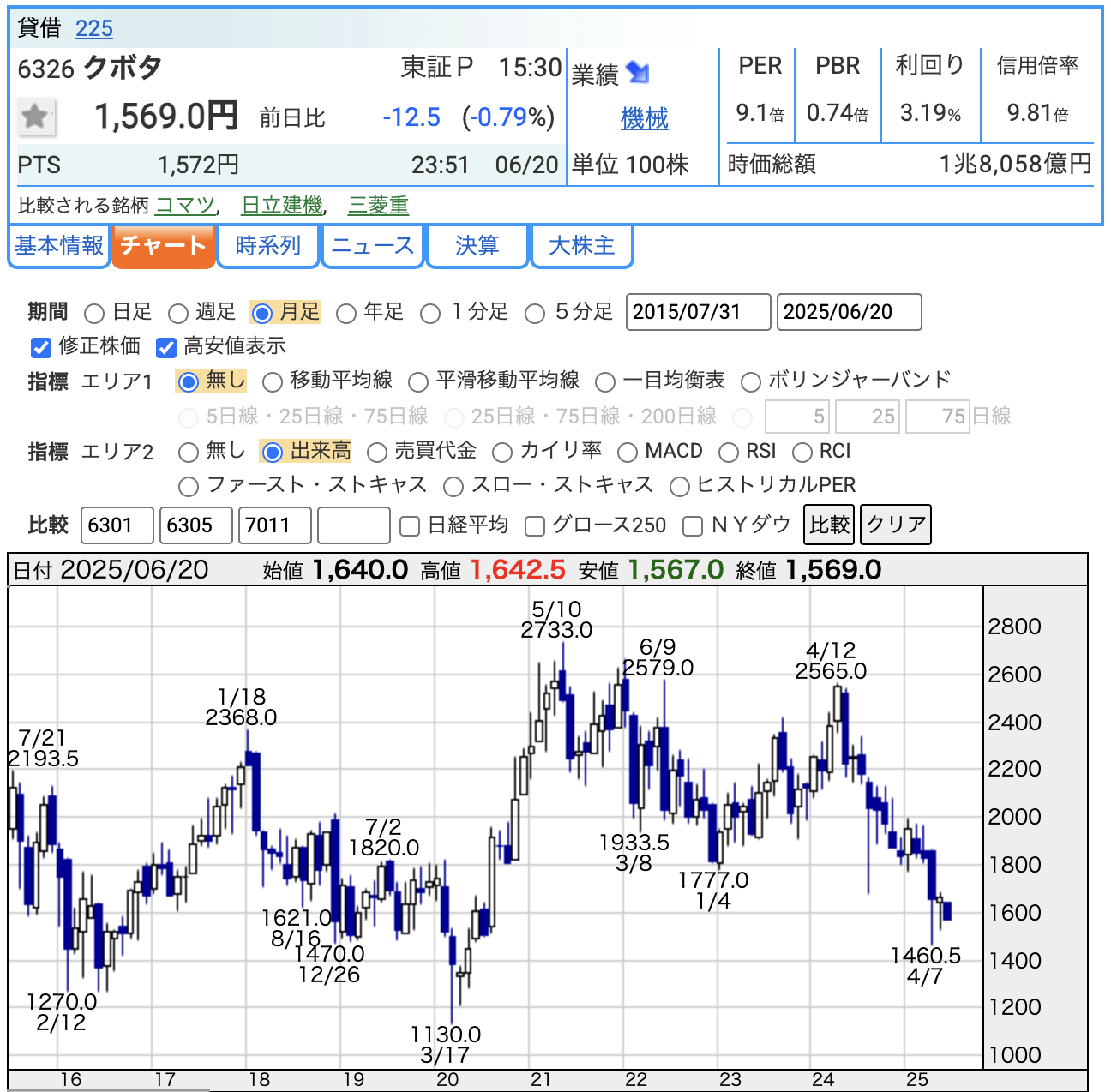Click the comparison code field 6305
The height and width of the screenshot is (1092, 1111).
(196, 525)
